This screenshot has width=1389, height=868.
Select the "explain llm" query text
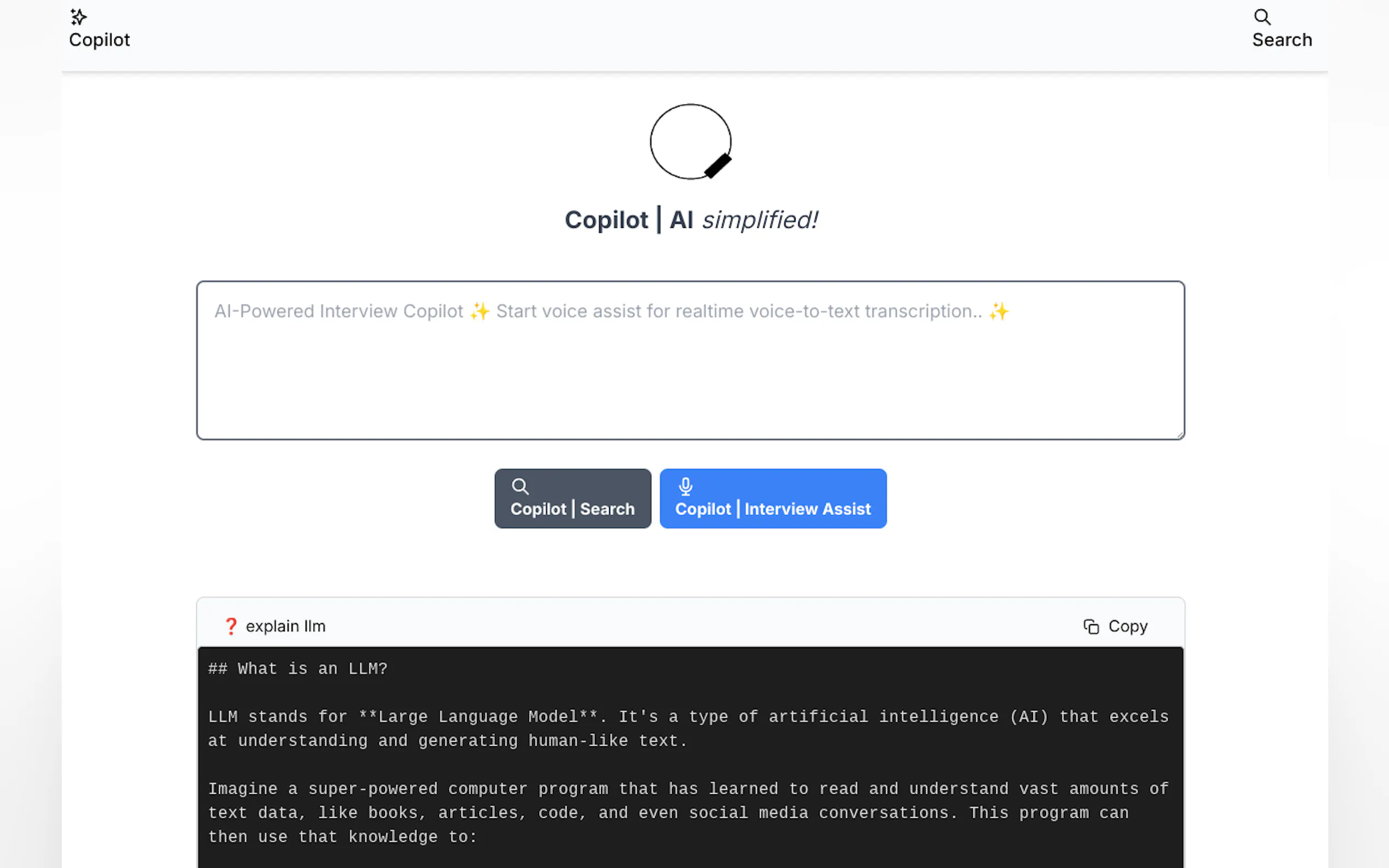(x=285, y=626)
